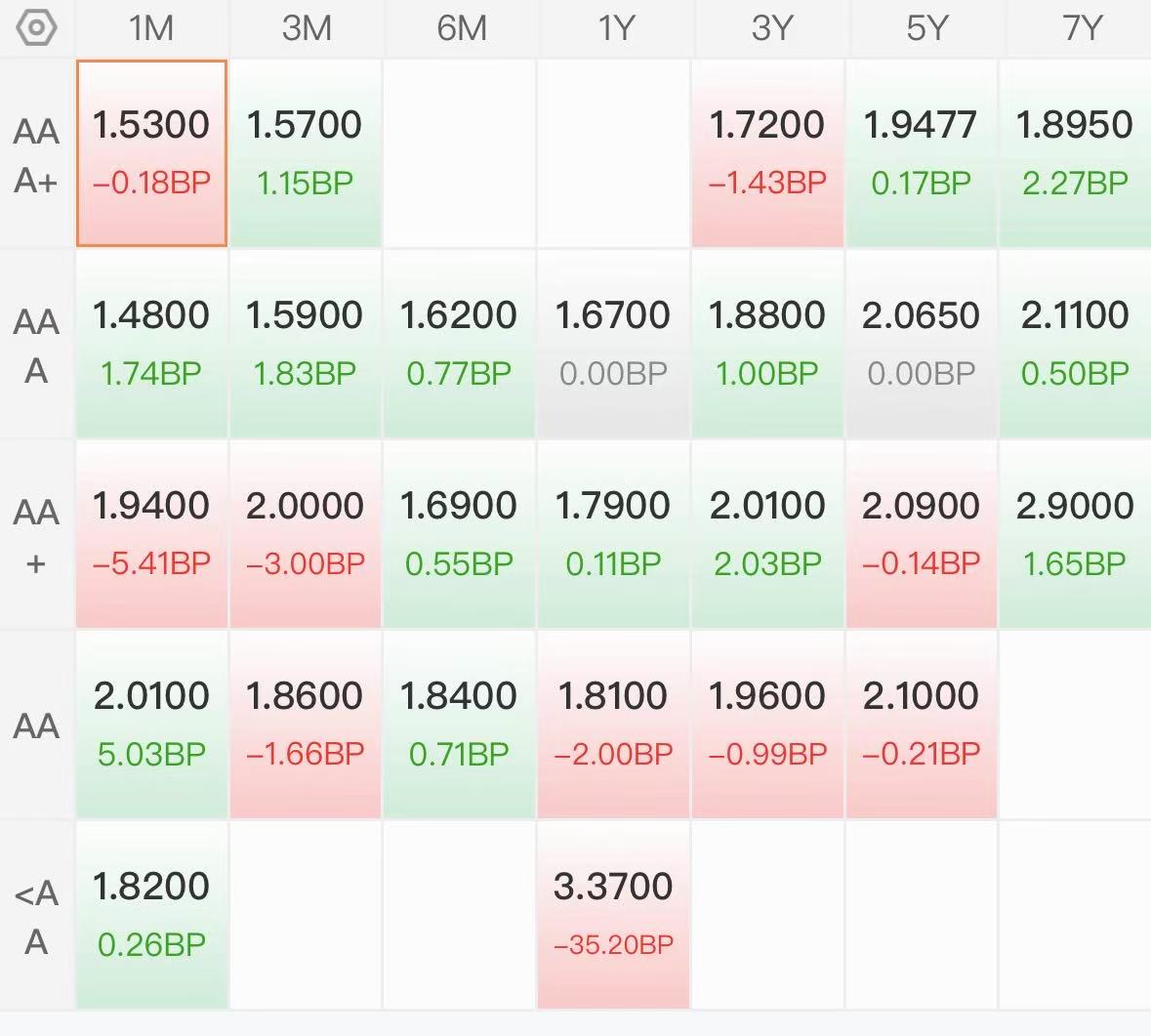The height and width of the screenshot is (1036, 1151).
Task: Open the 2.9000 AA+ 7Y cell
Action: coord(1076,534)
